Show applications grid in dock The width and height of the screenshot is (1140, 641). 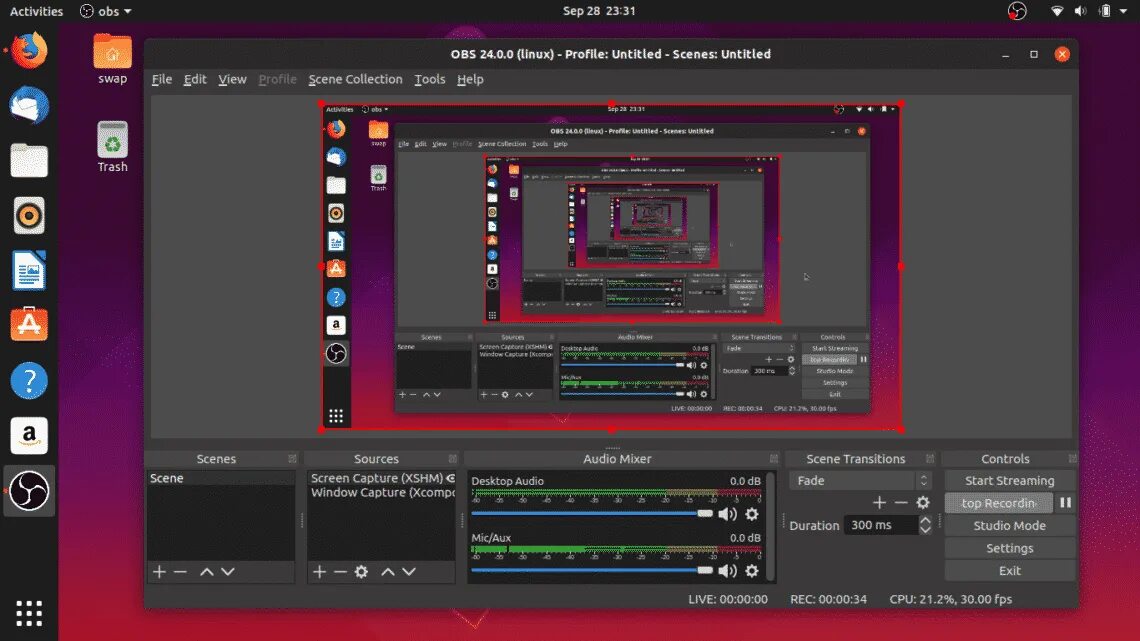point(29,613)
